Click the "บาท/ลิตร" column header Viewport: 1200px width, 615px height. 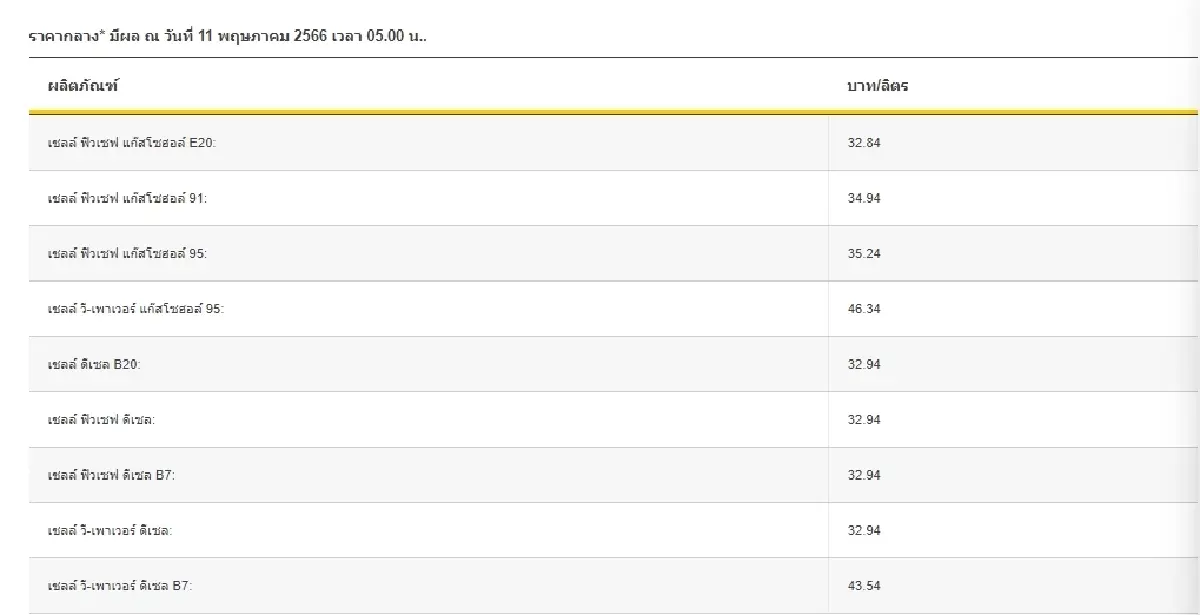tap(877, 86)
